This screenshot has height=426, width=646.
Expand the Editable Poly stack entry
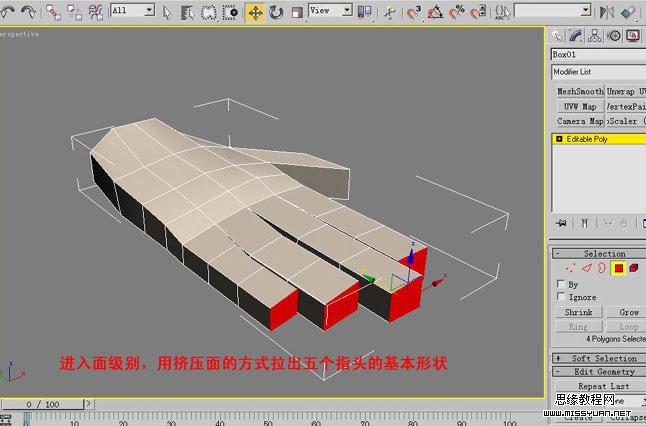tap(559, 139)
